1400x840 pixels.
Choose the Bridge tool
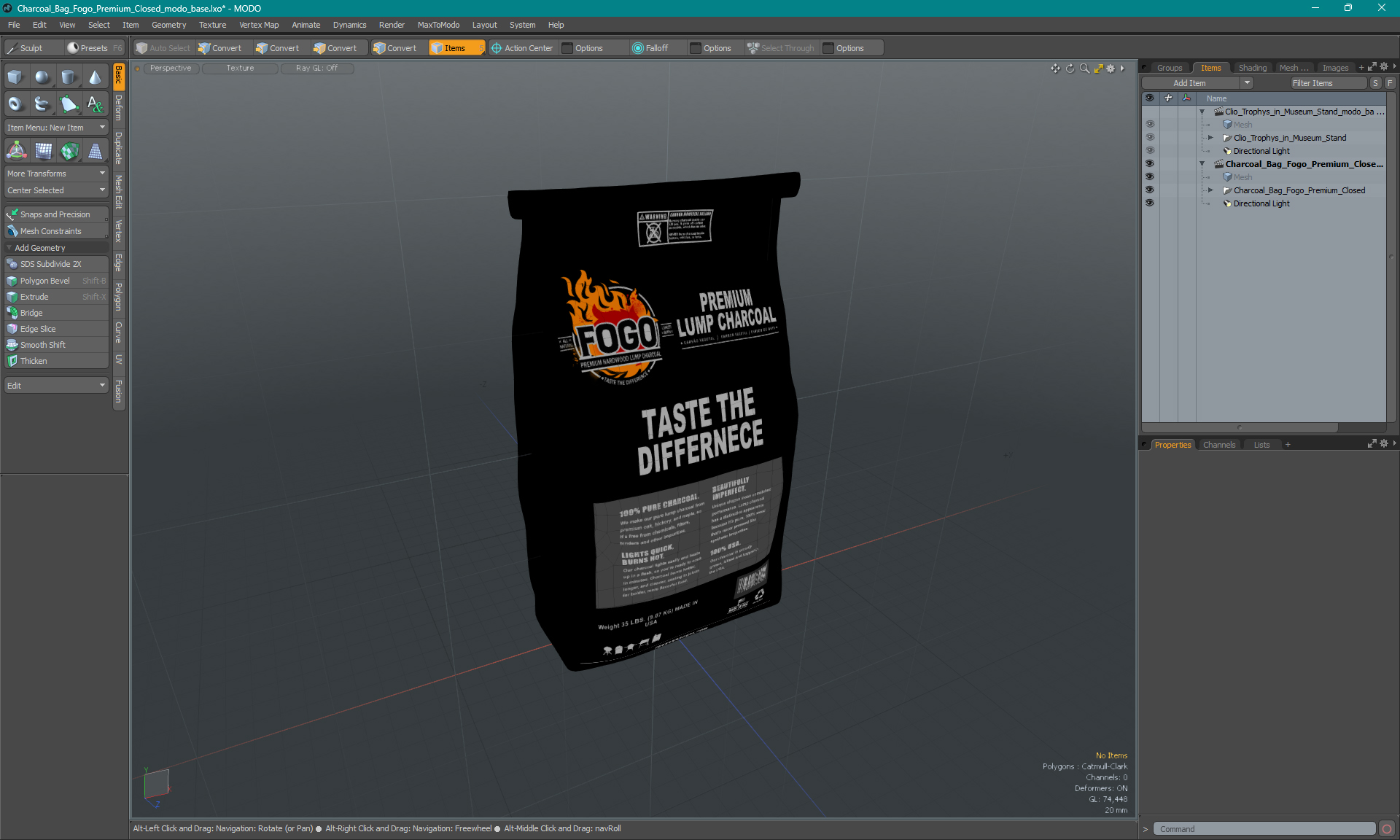[x=56, y=313]
